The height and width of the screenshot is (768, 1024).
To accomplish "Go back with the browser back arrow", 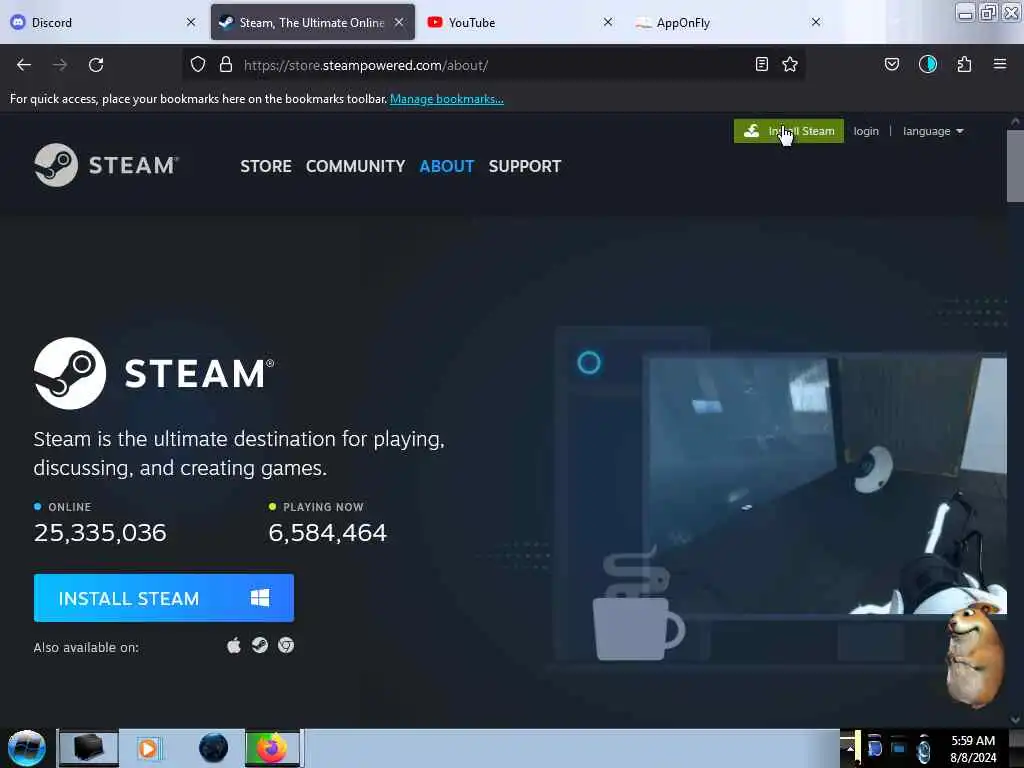I will pyautogui.click(x=24, y=65).
